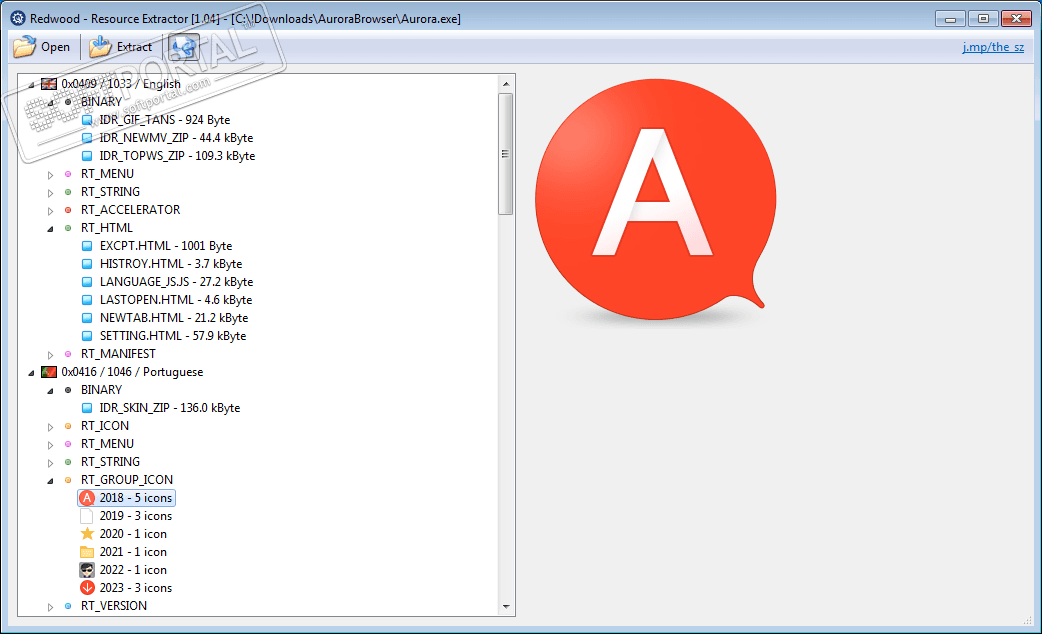This screenshot has height=634, width=1042.
Task: Expand the RT_ICON node
Action: 51,427
